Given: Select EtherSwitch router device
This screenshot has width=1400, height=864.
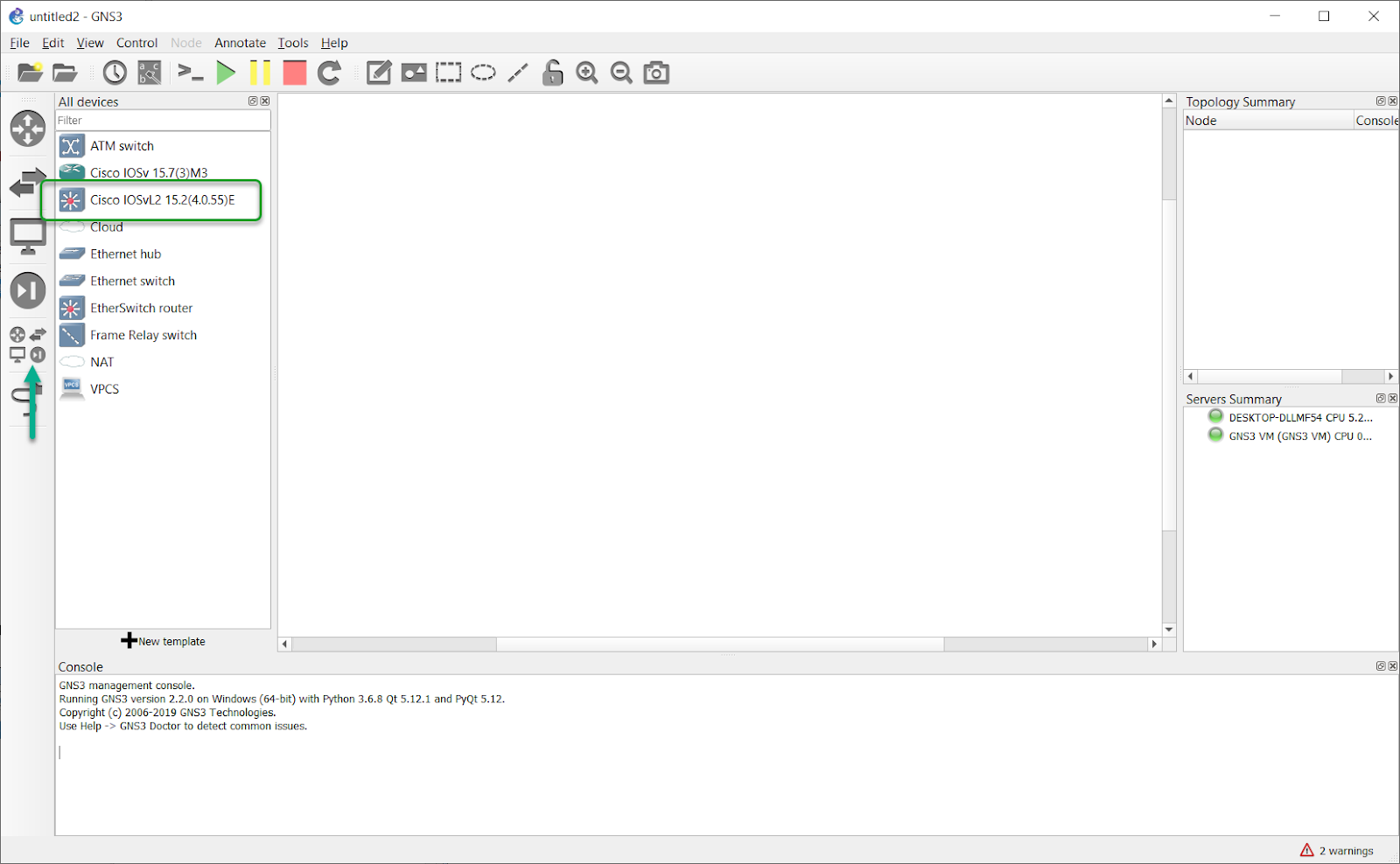Looking at the screenshot, I should pos(164,309).
